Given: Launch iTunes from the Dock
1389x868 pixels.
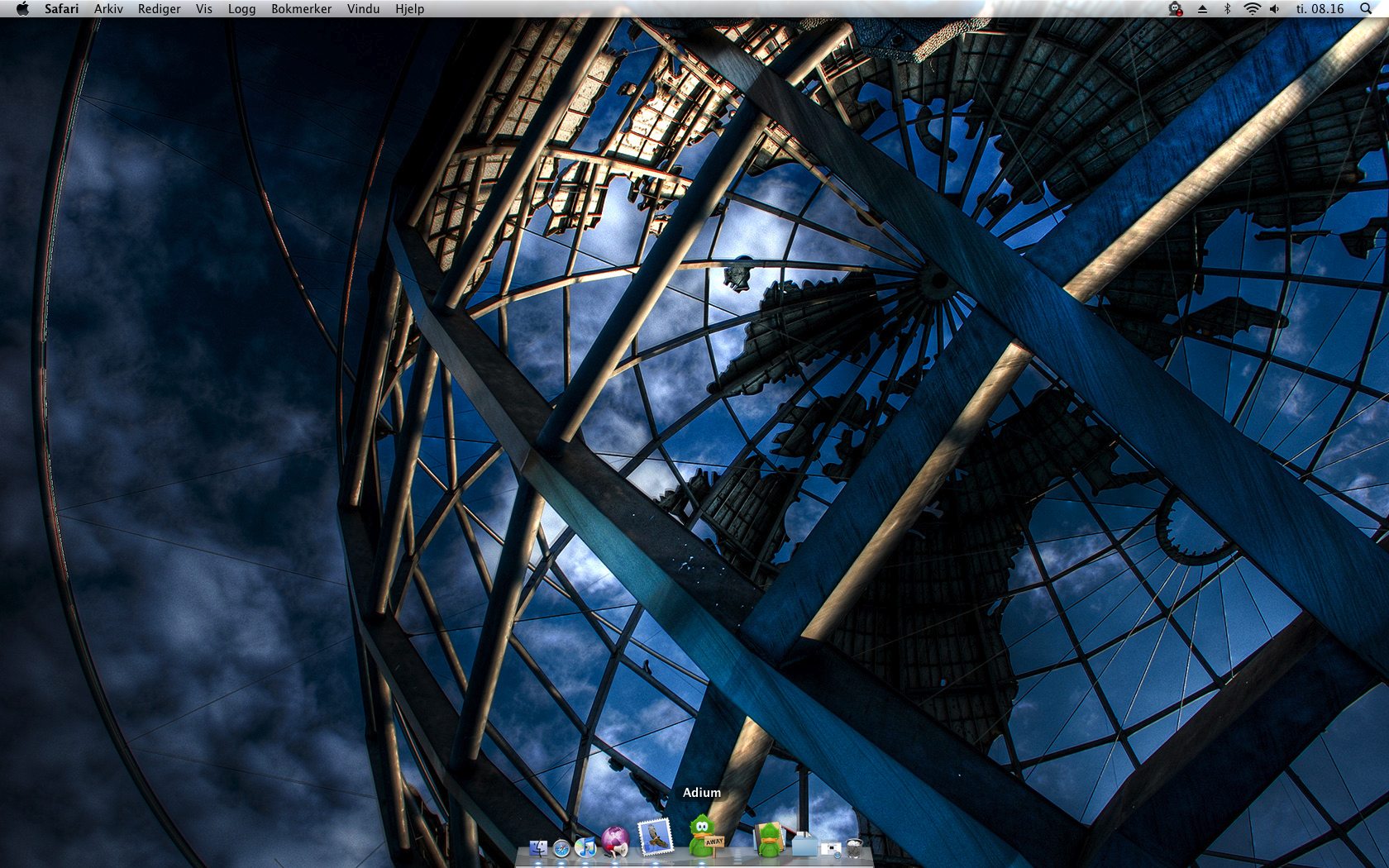Looking at the screenshot, I should tap(585, 847).
